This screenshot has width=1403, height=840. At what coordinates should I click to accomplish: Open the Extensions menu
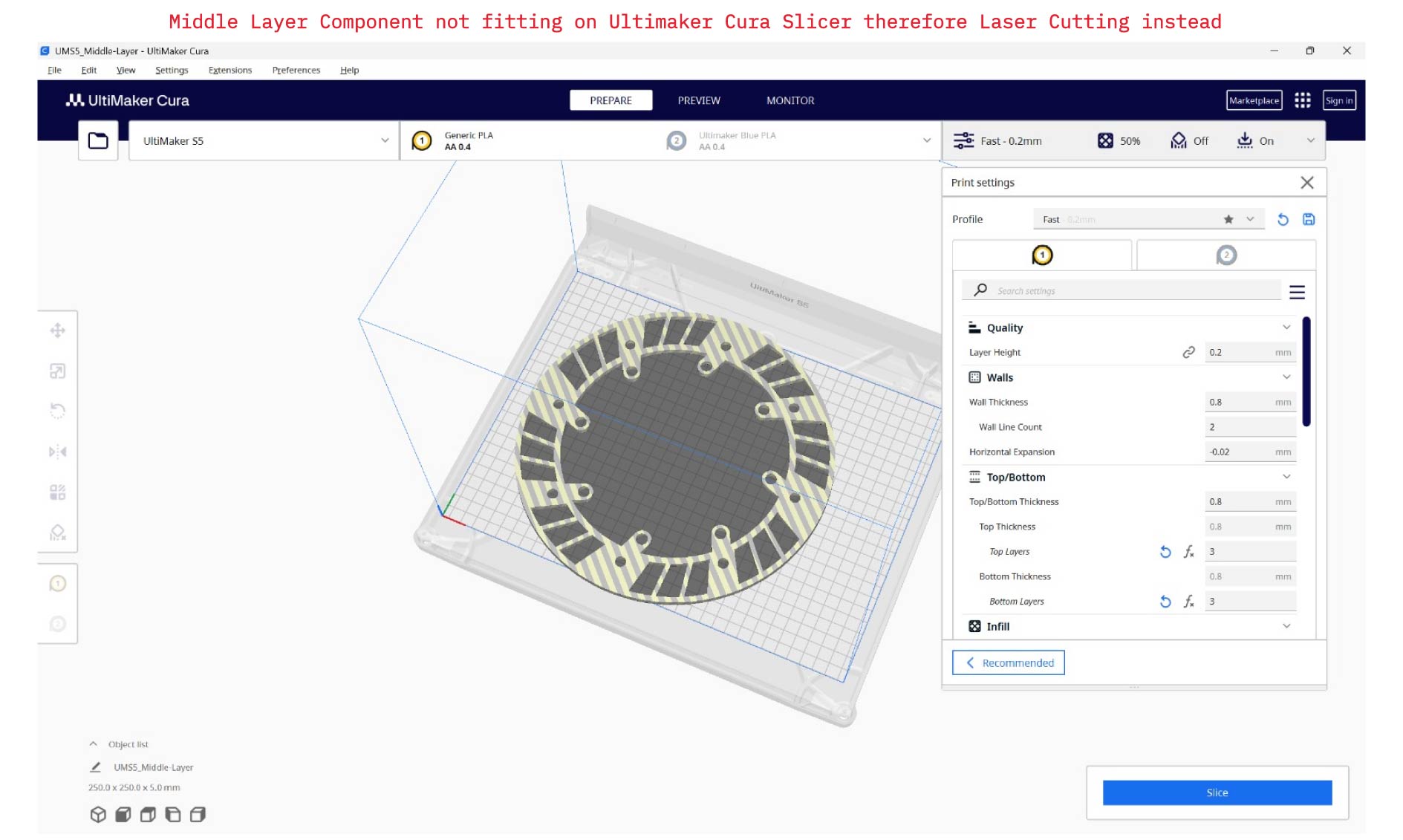click(230, 70)
